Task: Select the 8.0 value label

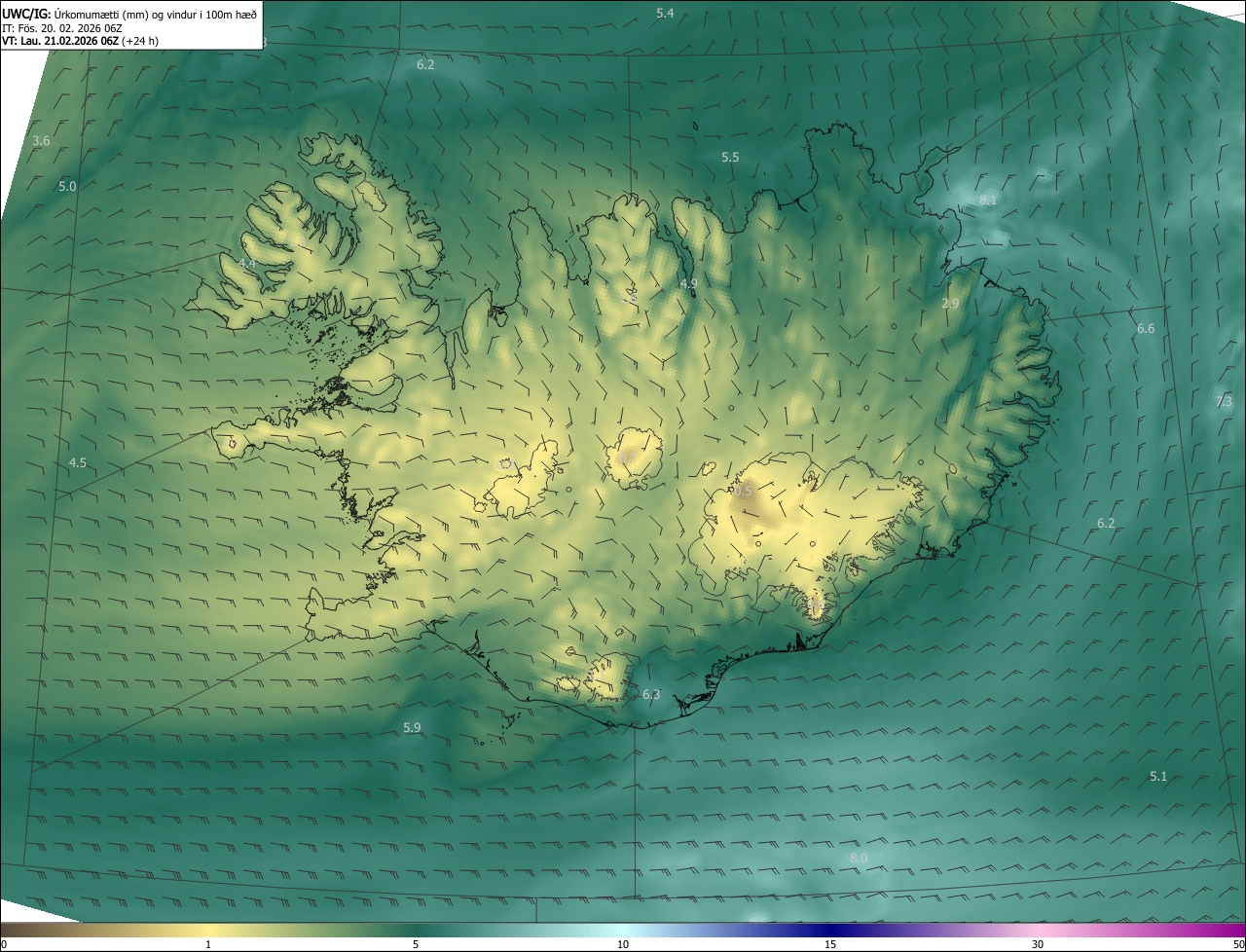Action: [x=859, y=858]
